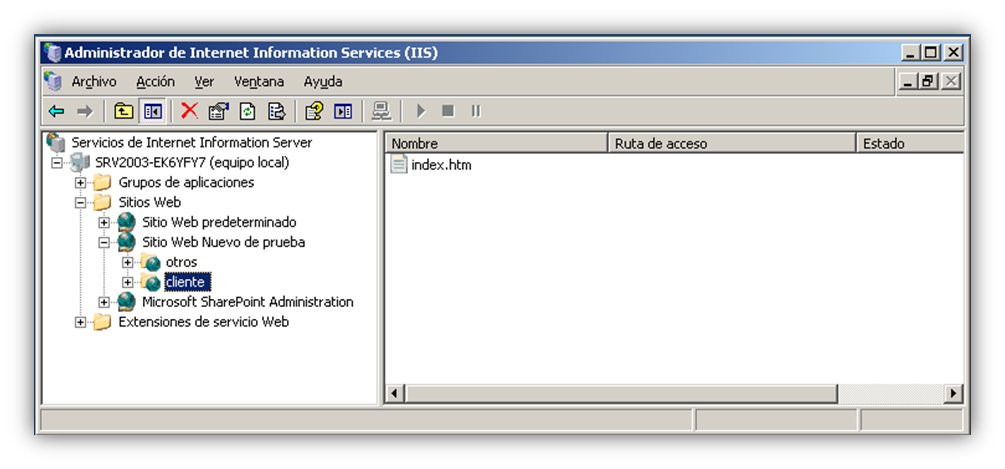
Task: Click the connect to computer icon
Action: click(381, 111)
